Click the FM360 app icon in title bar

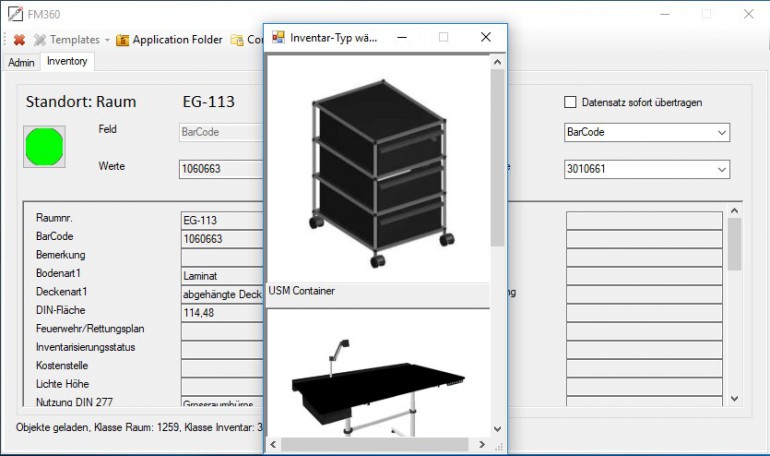(15, 14)
